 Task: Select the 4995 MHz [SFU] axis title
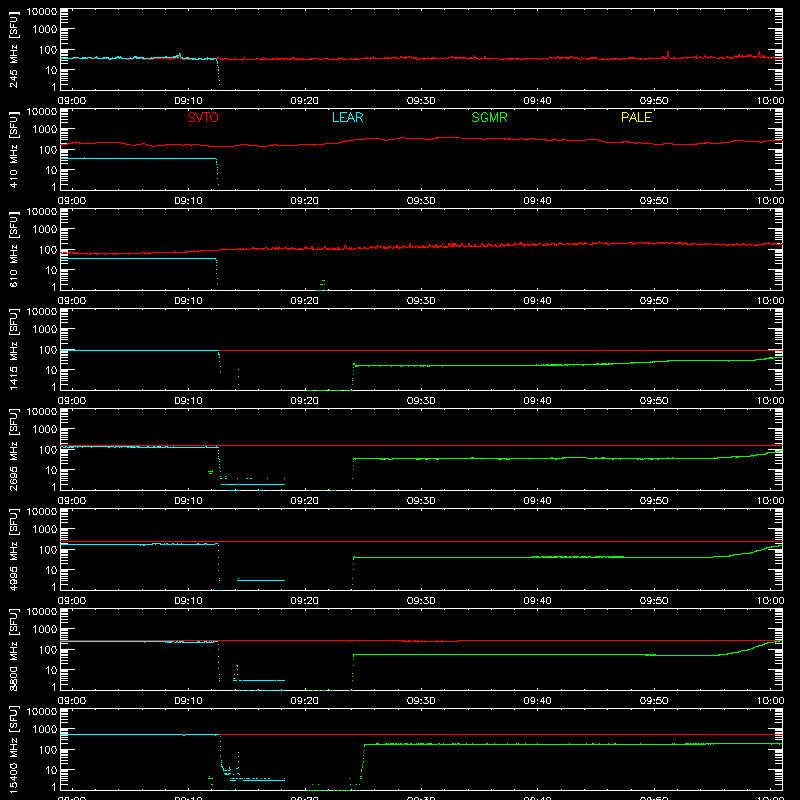pyautogui.click(x=13, y=549)
